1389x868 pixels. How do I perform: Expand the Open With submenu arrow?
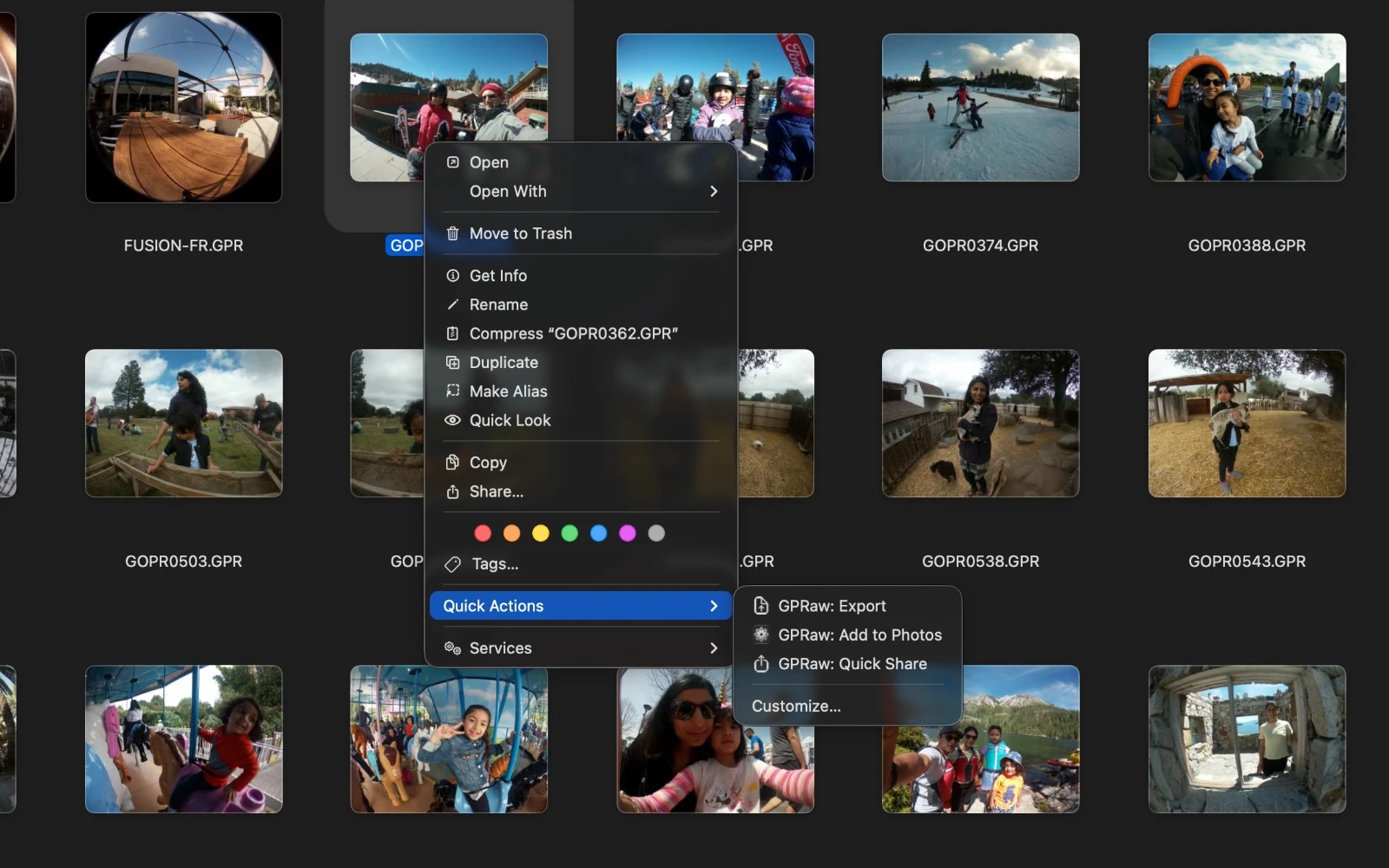[x=714, y=191]
